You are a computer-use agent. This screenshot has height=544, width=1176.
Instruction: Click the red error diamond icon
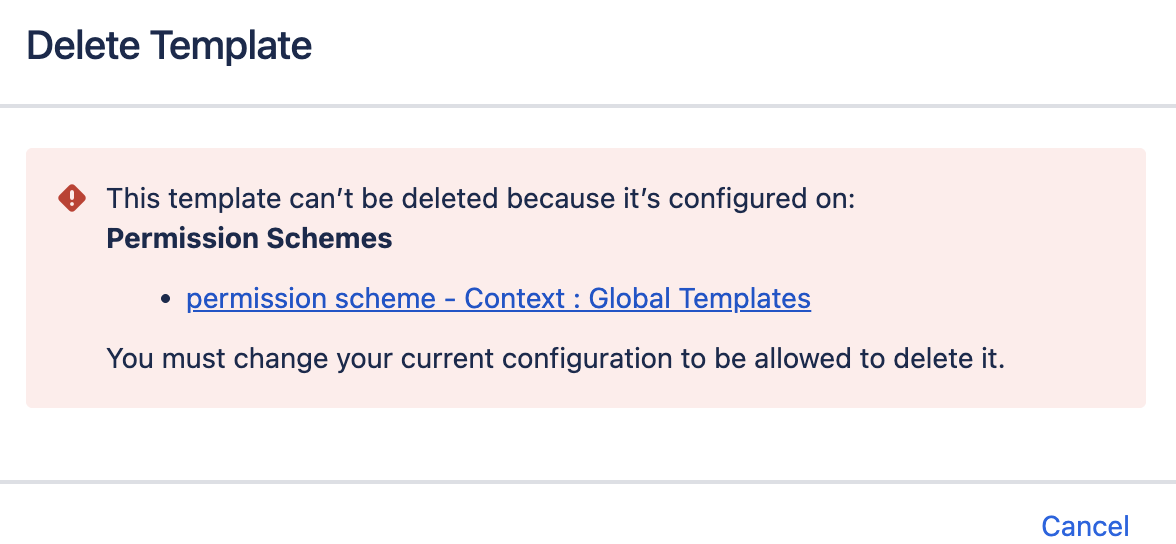tap(72, 198)
